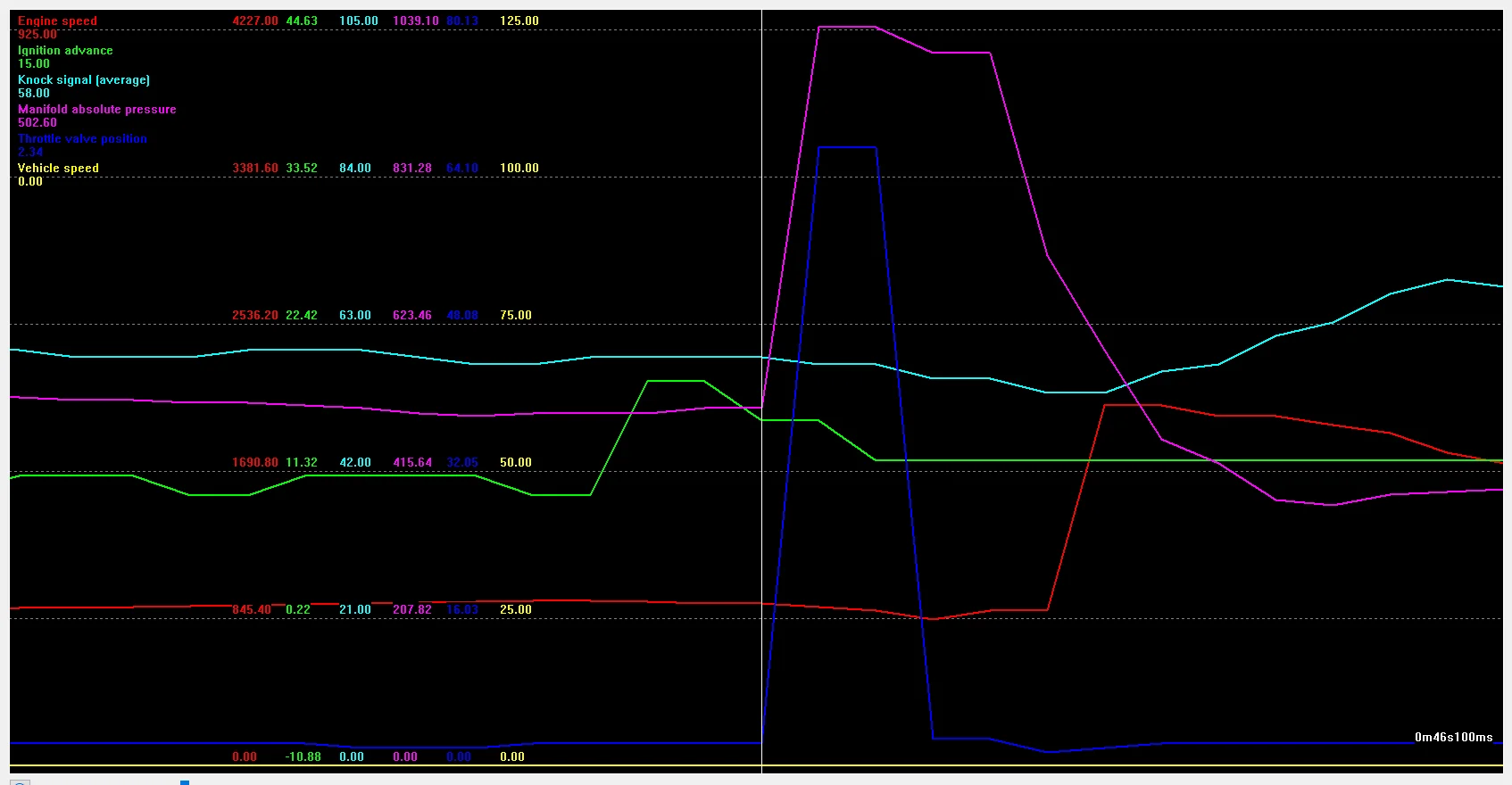The image size is (1512, 785).
Task: Click the magenta 623.46 scale value
Action: tap(412, 315)
